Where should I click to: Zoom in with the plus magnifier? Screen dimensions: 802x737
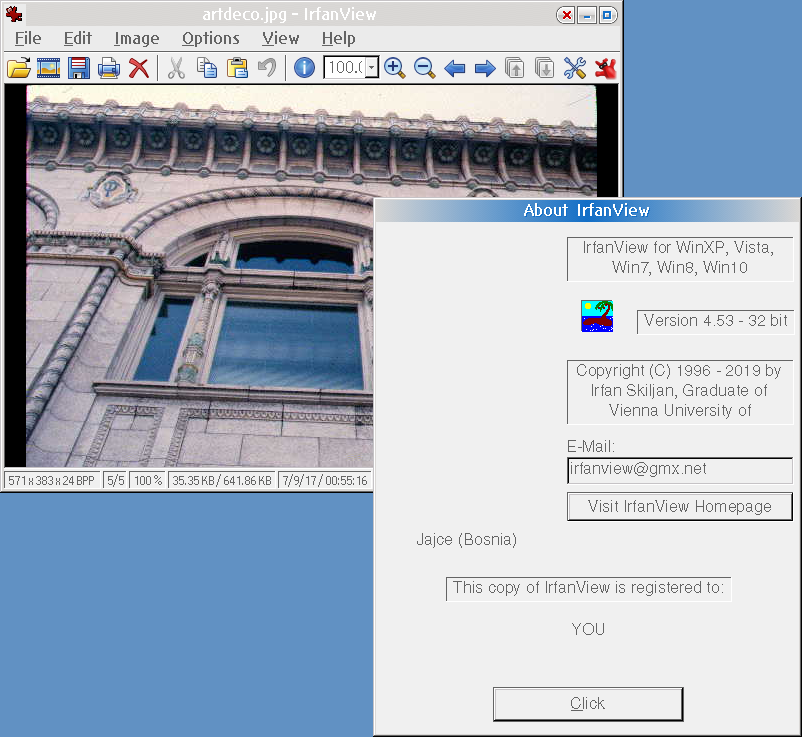[x=394, y=68]
